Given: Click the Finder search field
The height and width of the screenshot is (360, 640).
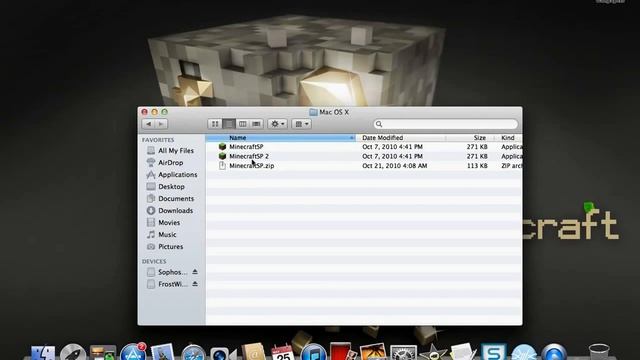Looking at the screenshot, I should tap(446, 124).
